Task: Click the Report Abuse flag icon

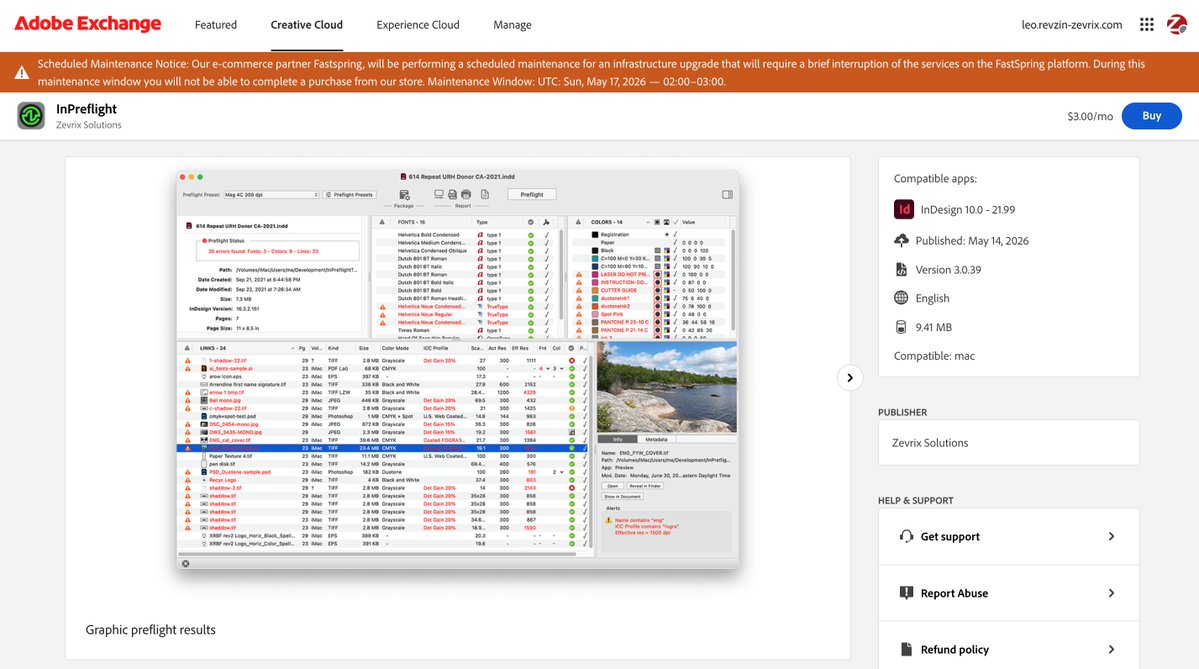Action: click(906, 593)
